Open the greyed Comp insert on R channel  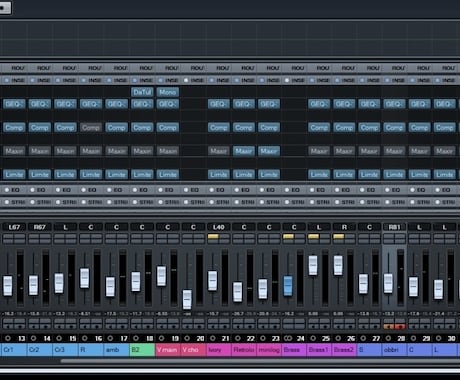91,127
